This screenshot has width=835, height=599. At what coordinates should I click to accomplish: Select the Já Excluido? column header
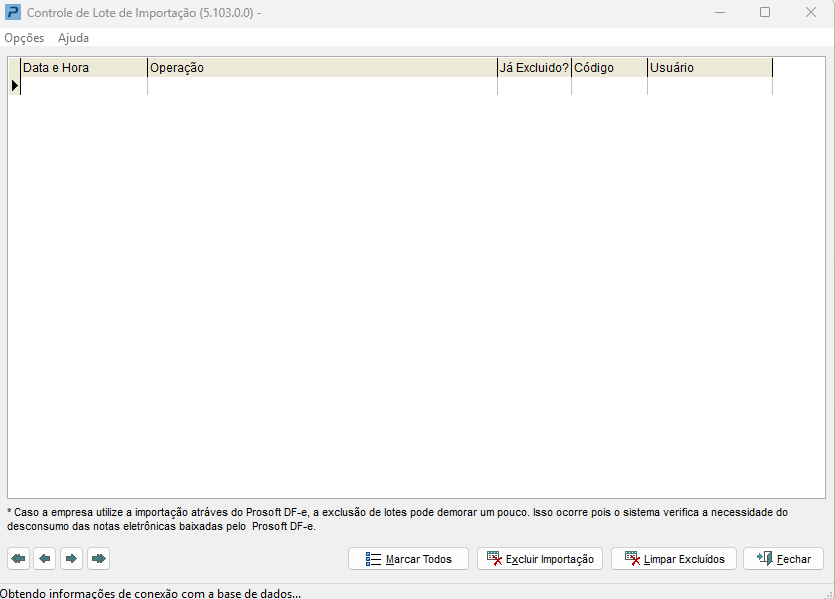click(534, 68)
